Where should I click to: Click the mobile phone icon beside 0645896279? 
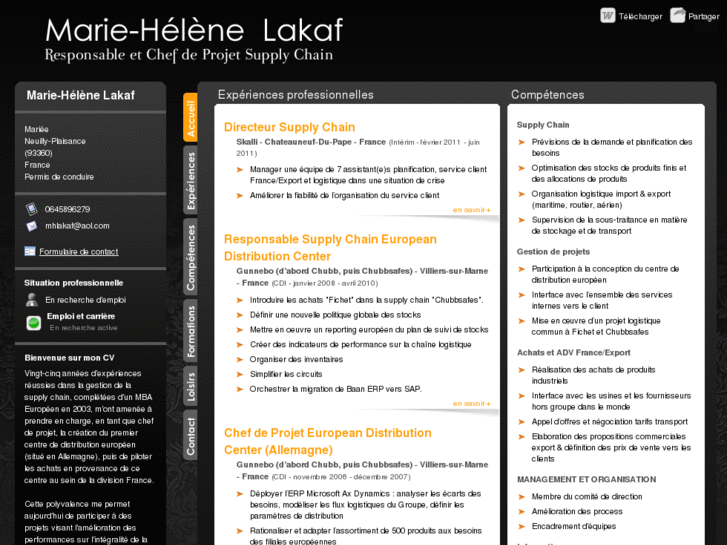pyautogui.click(x=32, y=209)
